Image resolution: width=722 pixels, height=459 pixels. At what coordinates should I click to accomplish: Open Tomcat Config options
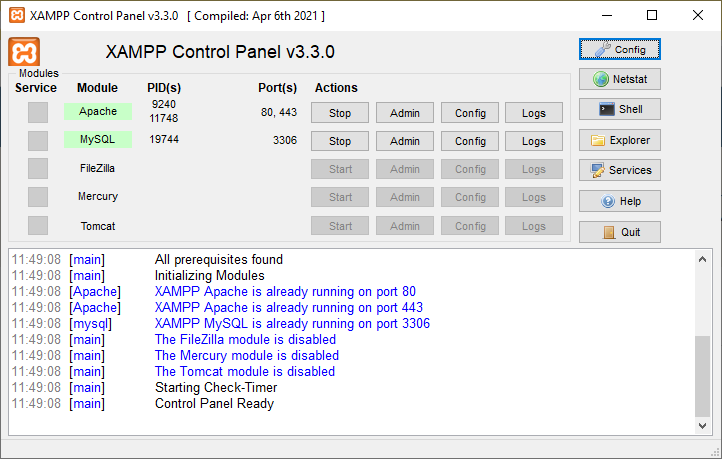(470, 226)
